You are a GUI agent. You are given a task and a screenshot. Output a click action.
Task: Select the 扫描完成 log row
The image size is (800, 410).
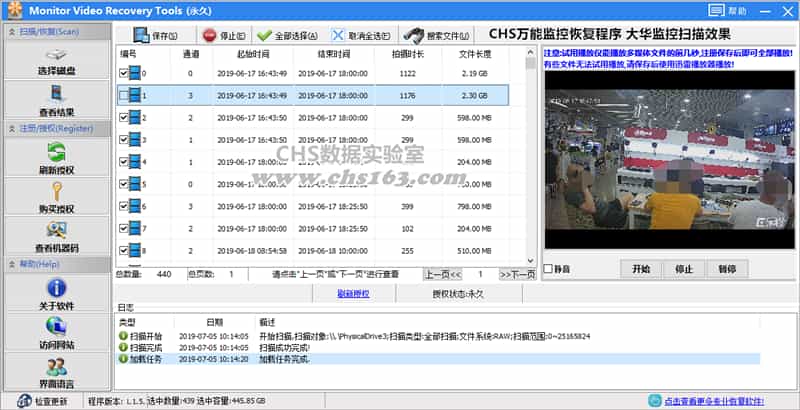pos(439,348)
